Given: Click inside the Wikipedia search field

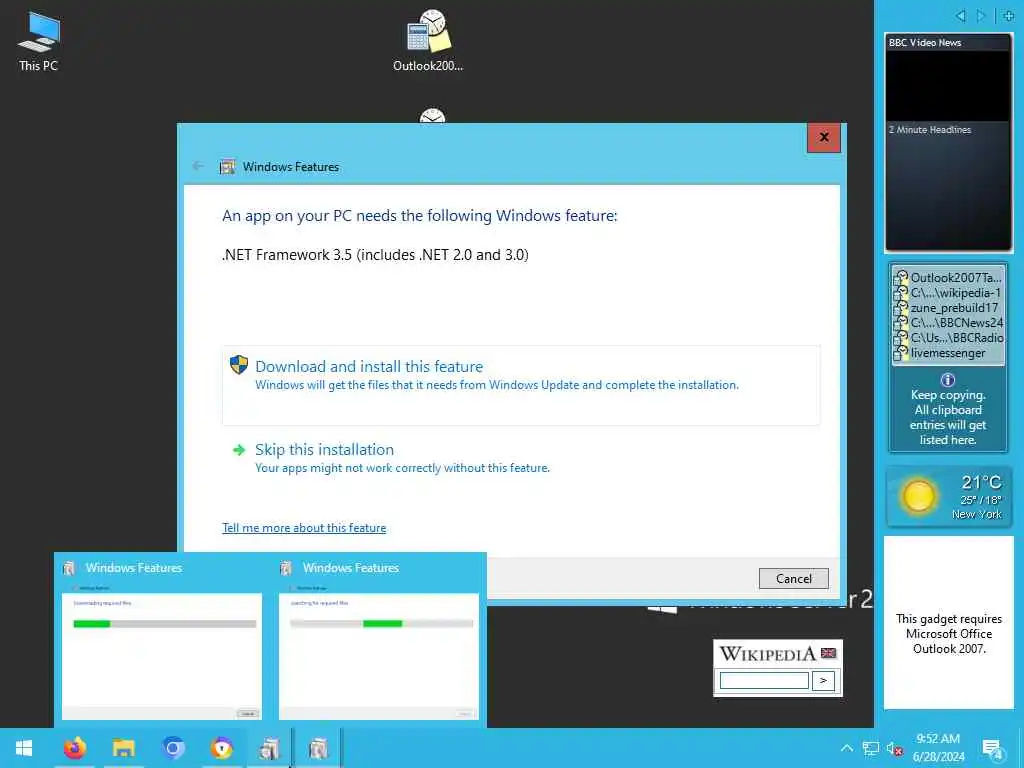Looking at the screenshot, I should click(763, 680).
